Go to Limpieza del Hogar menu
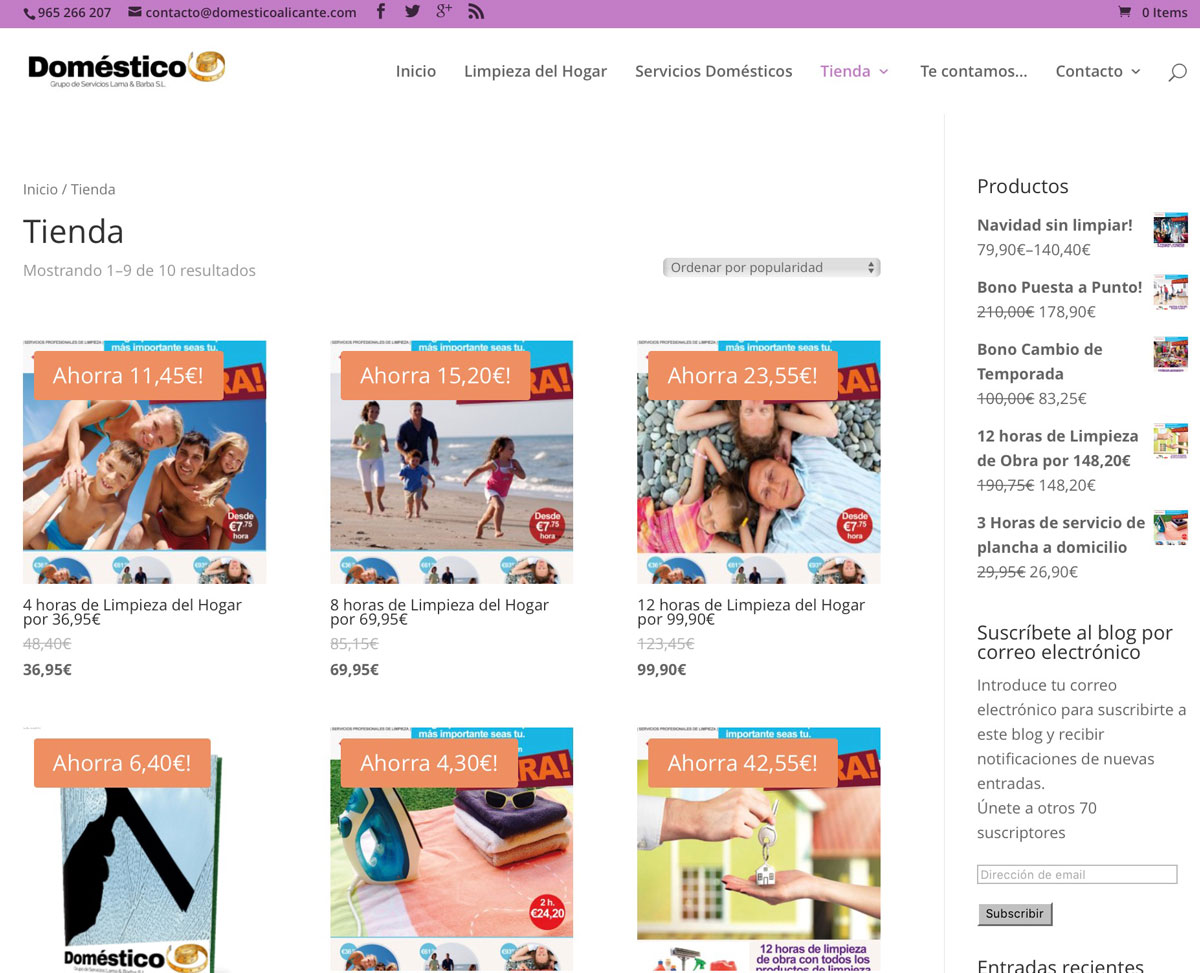Image resolution: width=1200 pixels, height=973 pixels. [535, 71]
